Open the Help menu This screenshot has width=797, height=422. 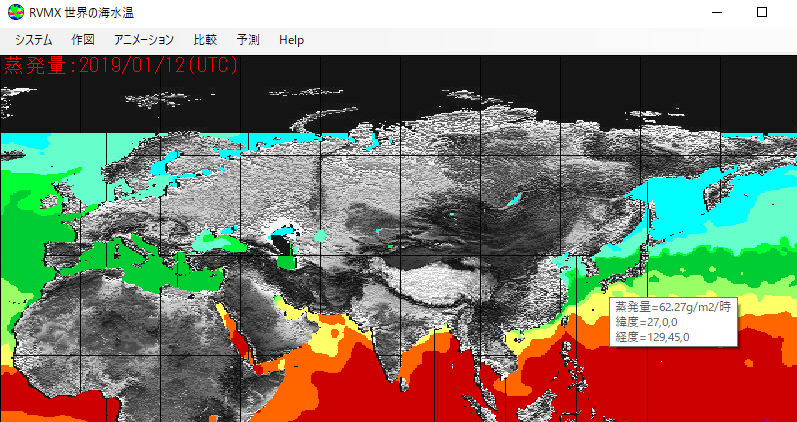(x=292, y=40)
